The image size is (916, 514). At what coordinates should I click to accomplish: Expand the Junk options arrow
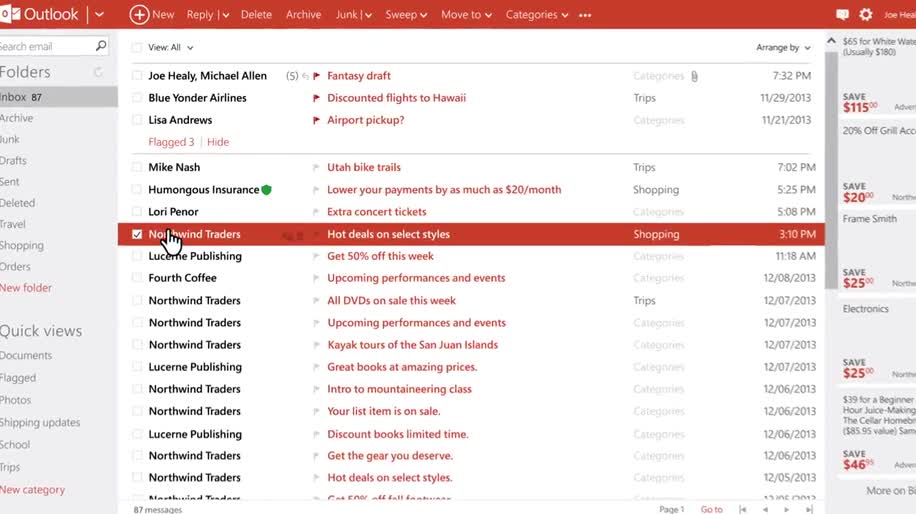coord(368,15)
